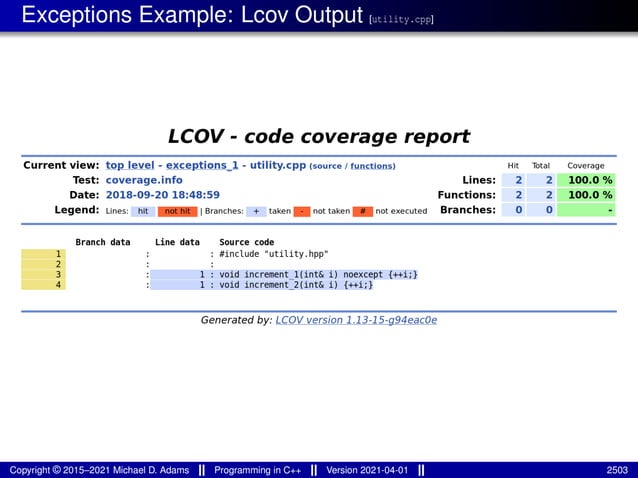Select the increment_2 source line
The image size is (638, 478).
click(296, 284)
